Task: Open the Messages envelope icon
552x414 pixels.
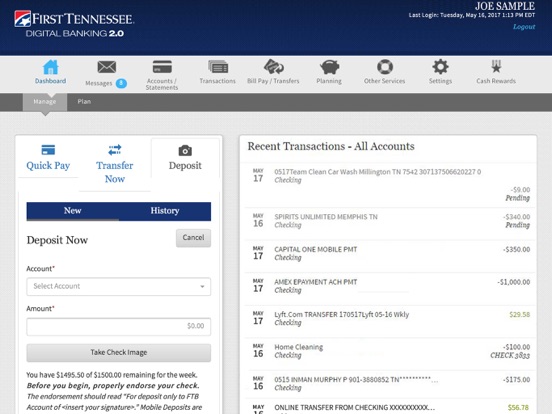Action: point(106,67)
